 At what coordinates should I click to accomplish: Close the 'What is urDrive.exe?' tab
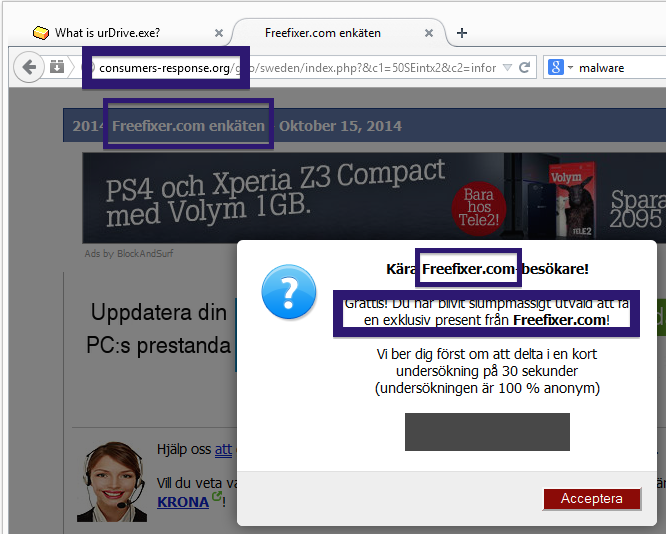[x=219, y=33]
